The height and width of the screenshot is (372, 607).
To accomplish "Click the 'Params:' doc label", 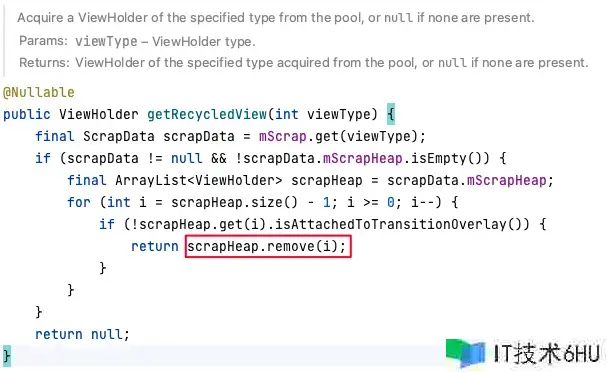I will (x=43, y=41).
